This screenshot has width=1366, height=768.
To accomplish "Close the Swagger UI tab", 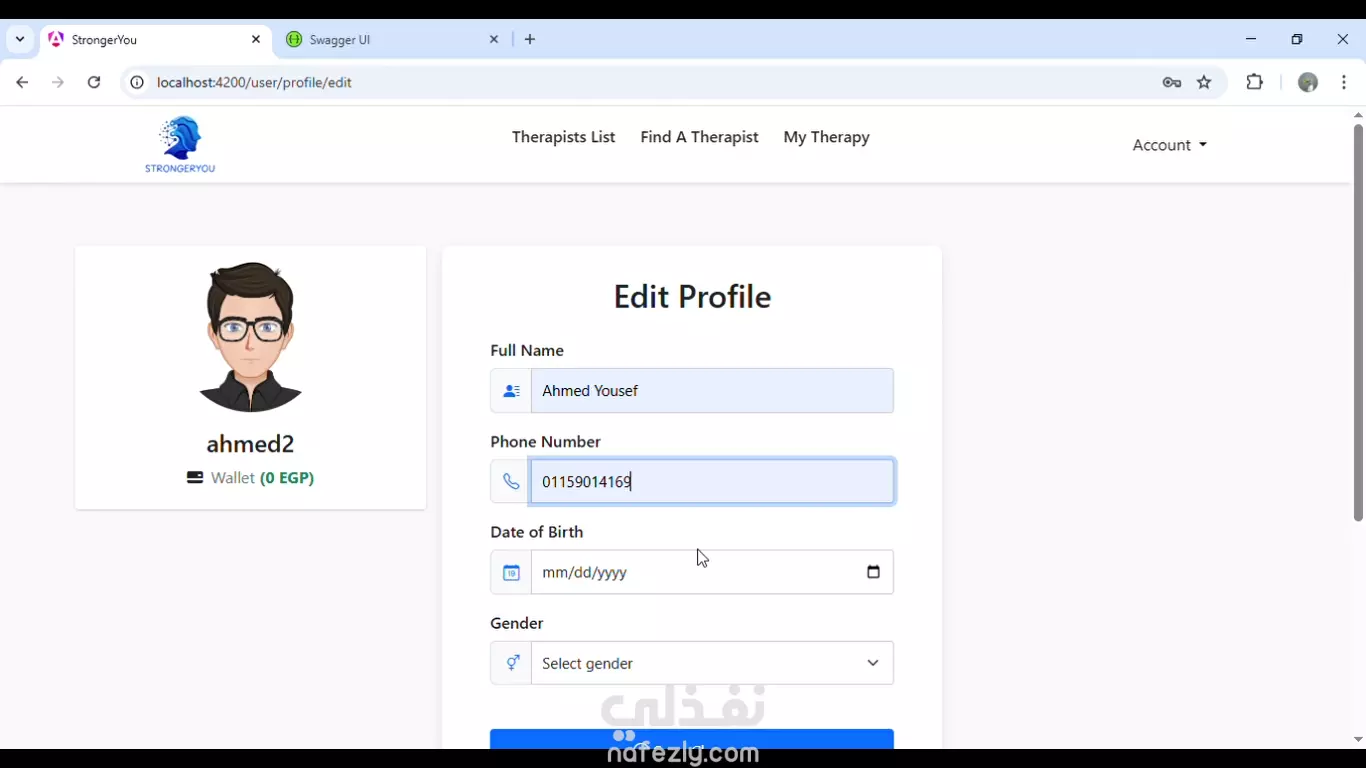I will point(494,40).
